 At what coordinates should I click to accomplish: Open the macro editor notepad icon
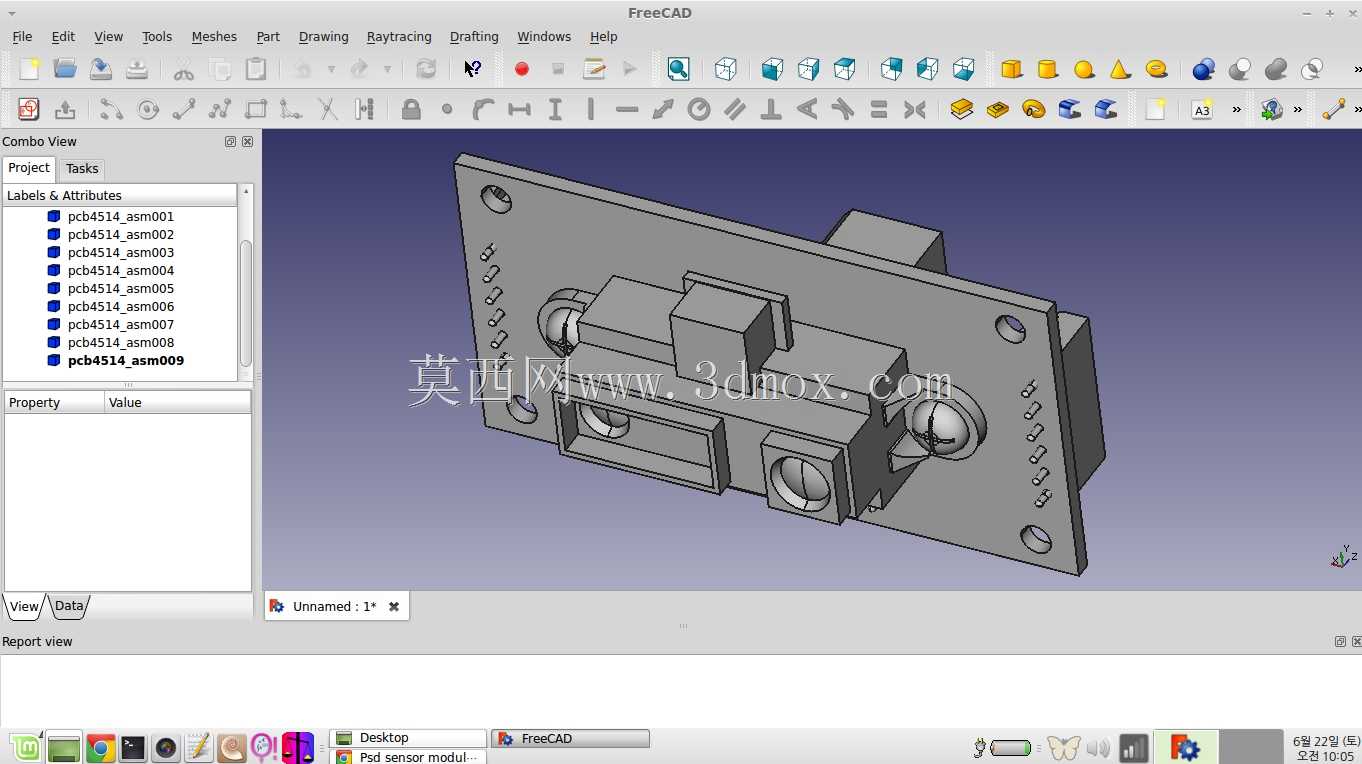click(594, 69)
